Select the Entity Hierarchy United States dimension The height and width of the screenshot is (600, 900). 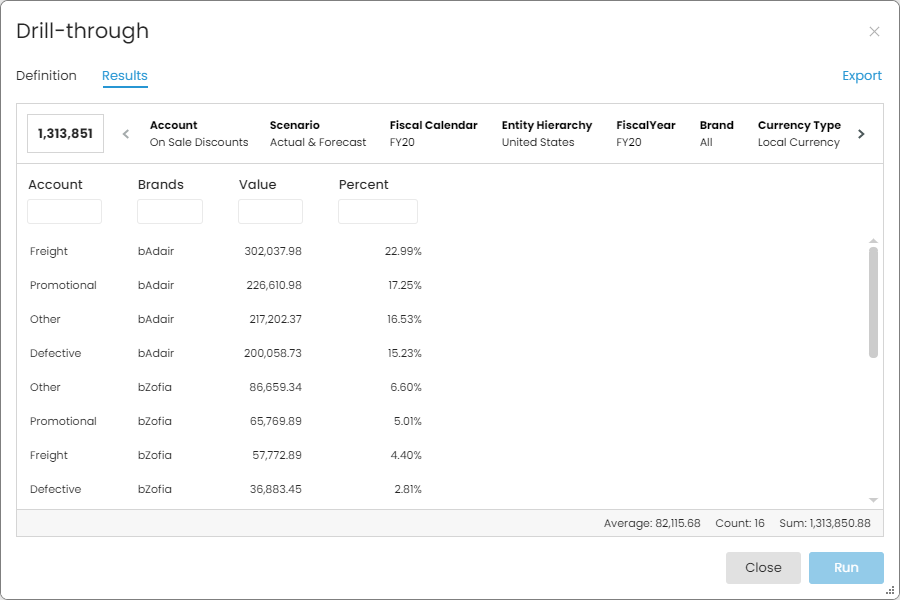[546, 134]
